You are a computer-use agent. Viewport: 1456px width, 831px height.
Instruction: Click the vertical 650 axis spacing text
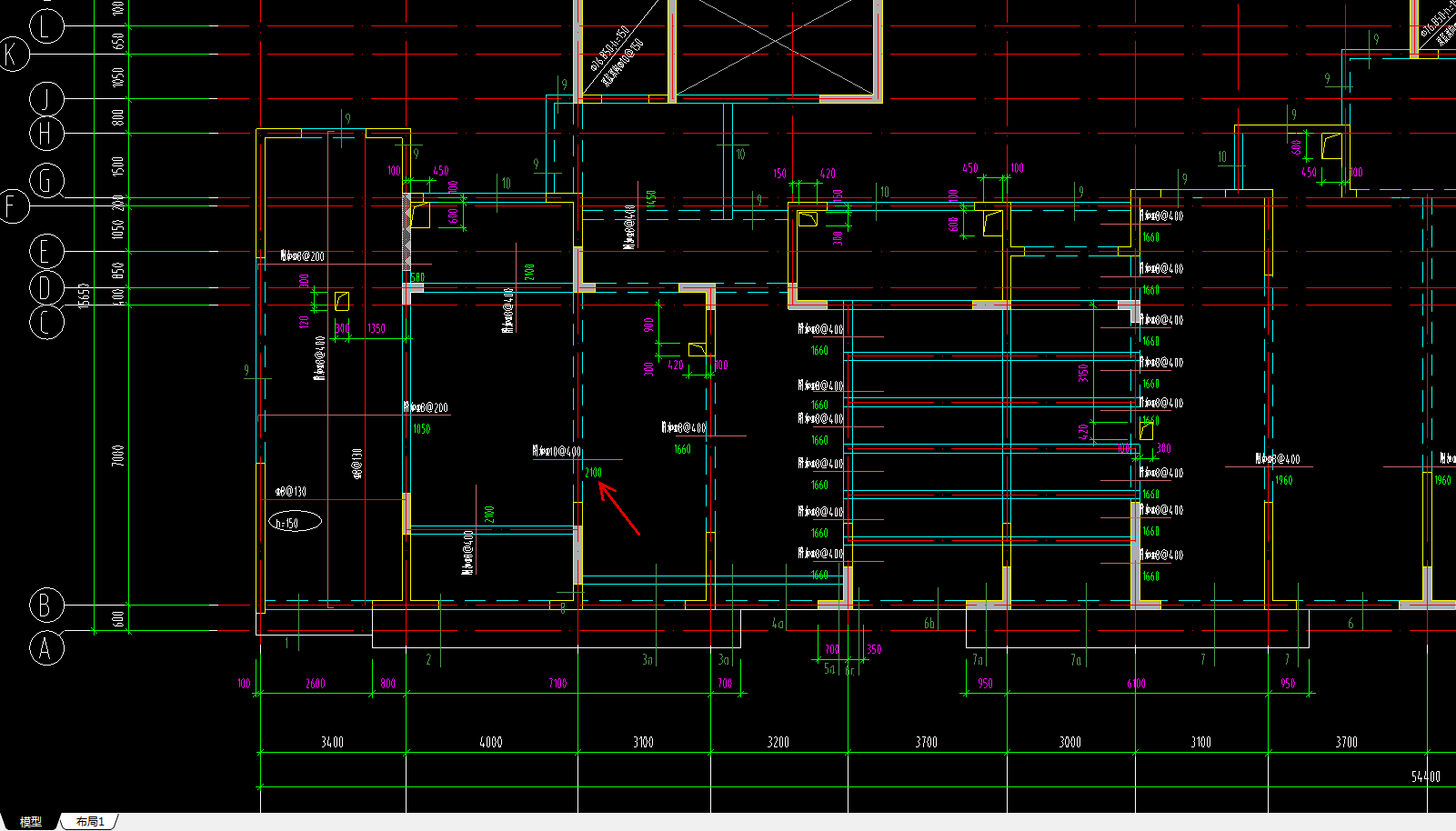pos(118,41)
